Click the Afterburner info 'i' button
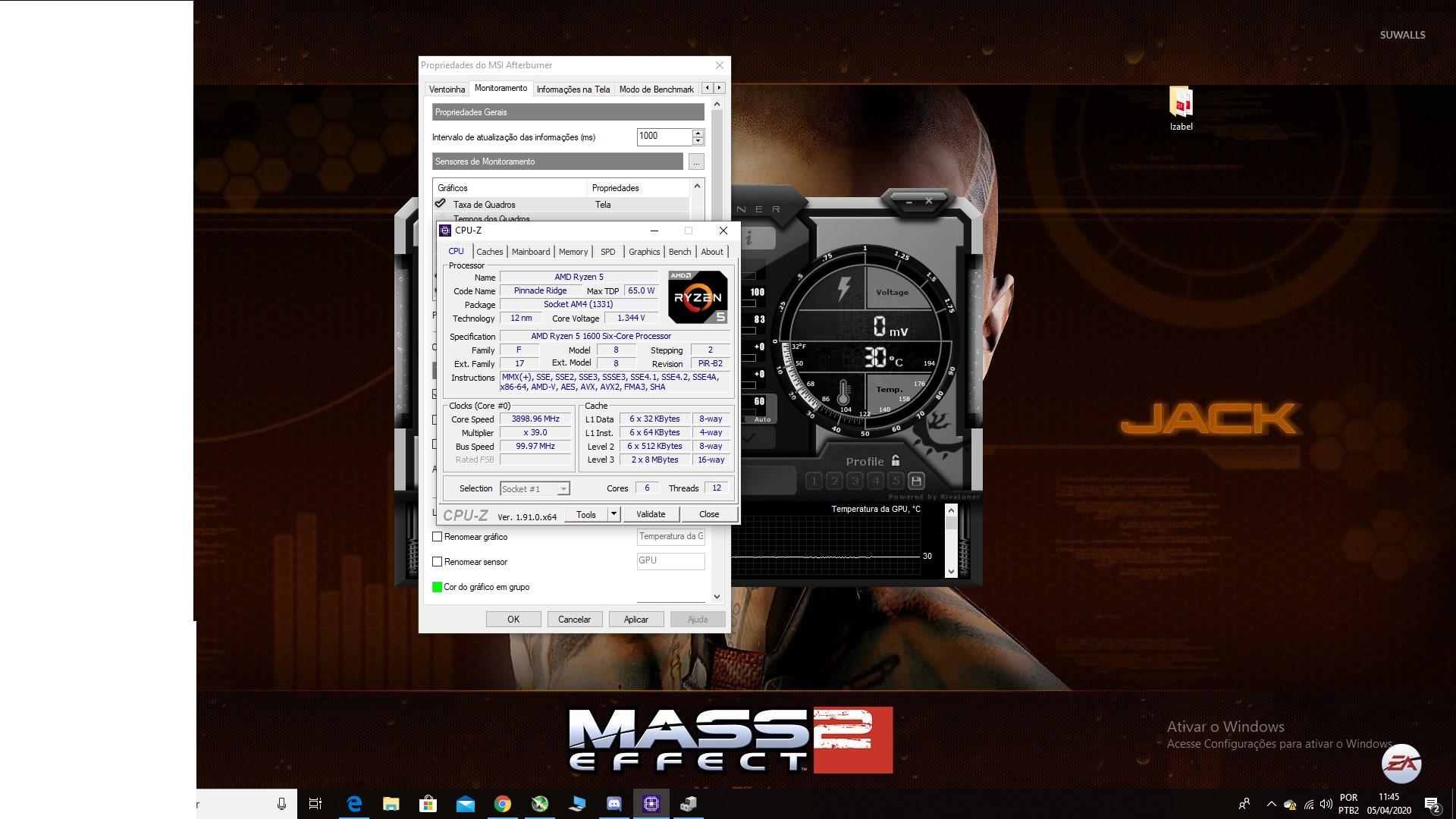Image resolution: width=1456 pixels, height=819 pixels. (750, 238)
